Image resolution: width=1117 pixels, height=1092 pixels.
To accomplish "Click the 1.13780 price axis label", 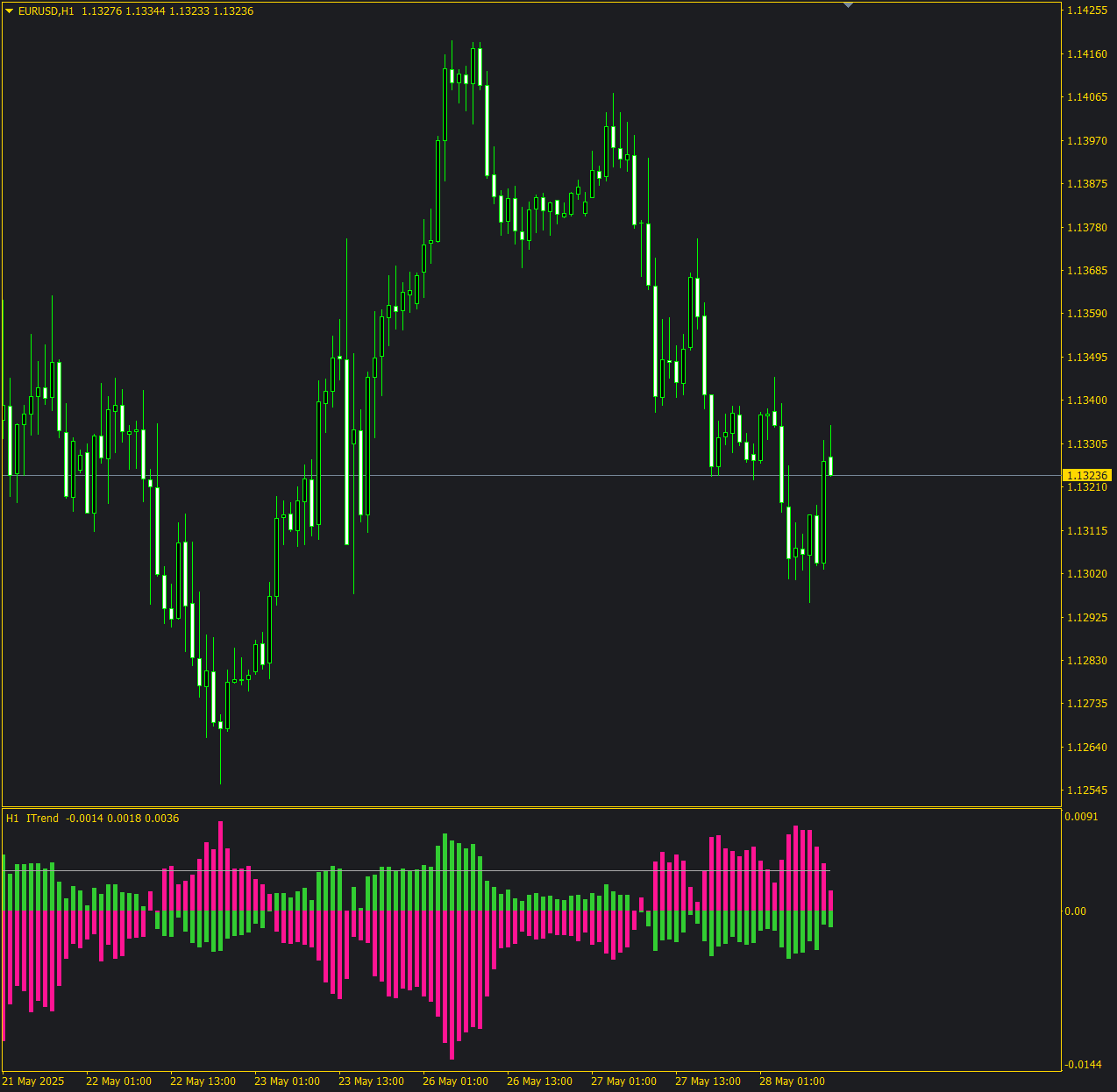I will 1086,228.
